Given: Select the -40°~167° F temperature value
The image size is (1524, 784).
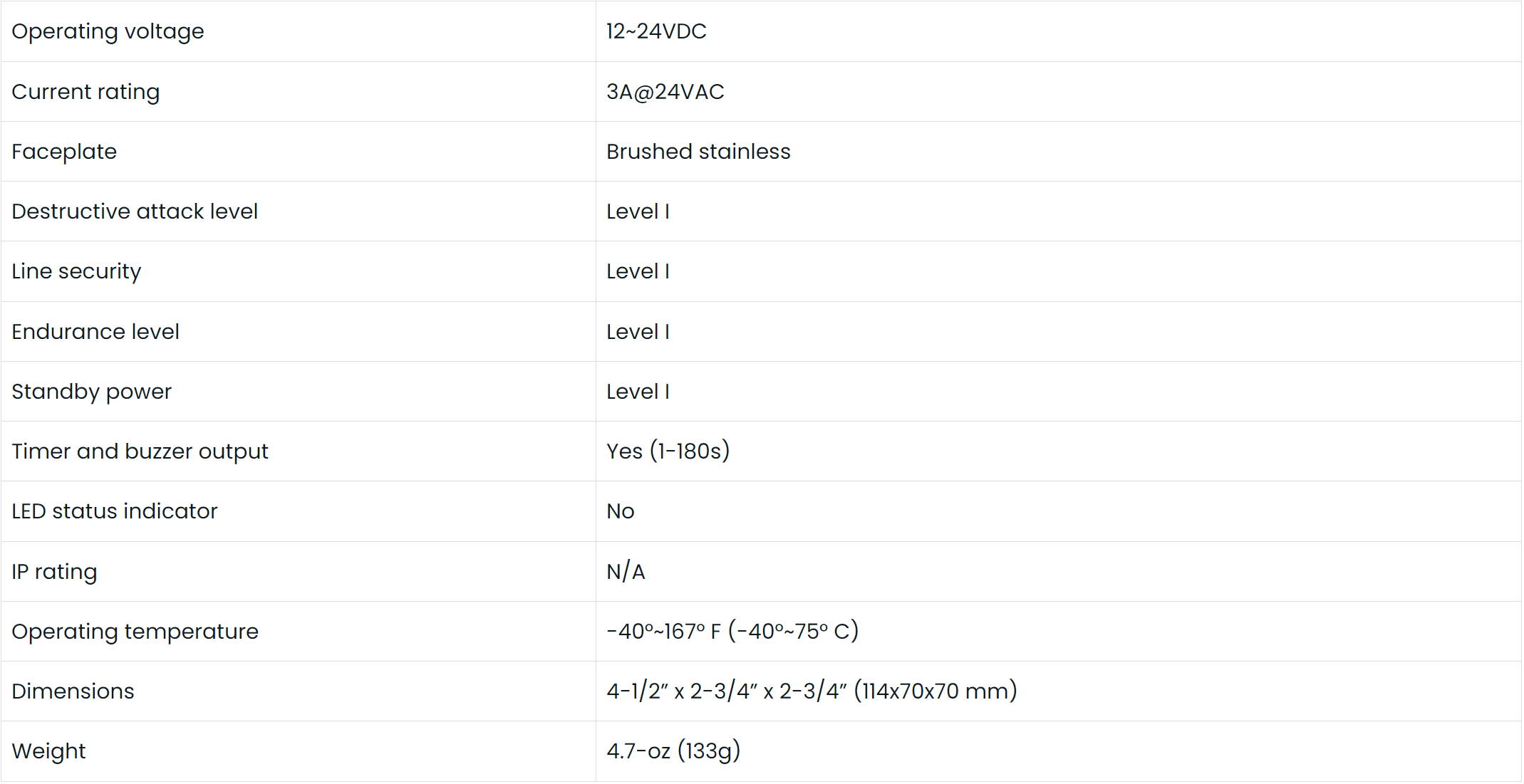Looking at the screenshot, I should (732, 632).
